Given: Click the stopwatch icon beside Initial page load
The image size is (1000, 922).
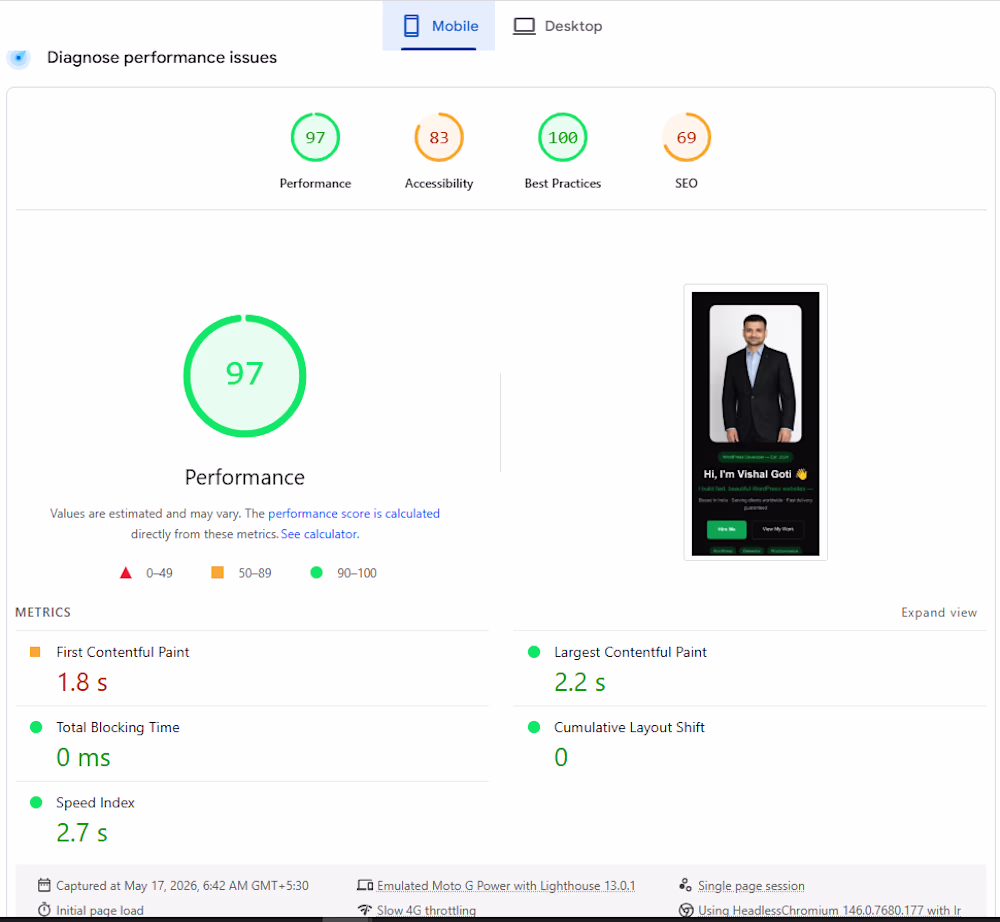Looking at the screenshot, I should pyautogui.click(x=44, y=909).
